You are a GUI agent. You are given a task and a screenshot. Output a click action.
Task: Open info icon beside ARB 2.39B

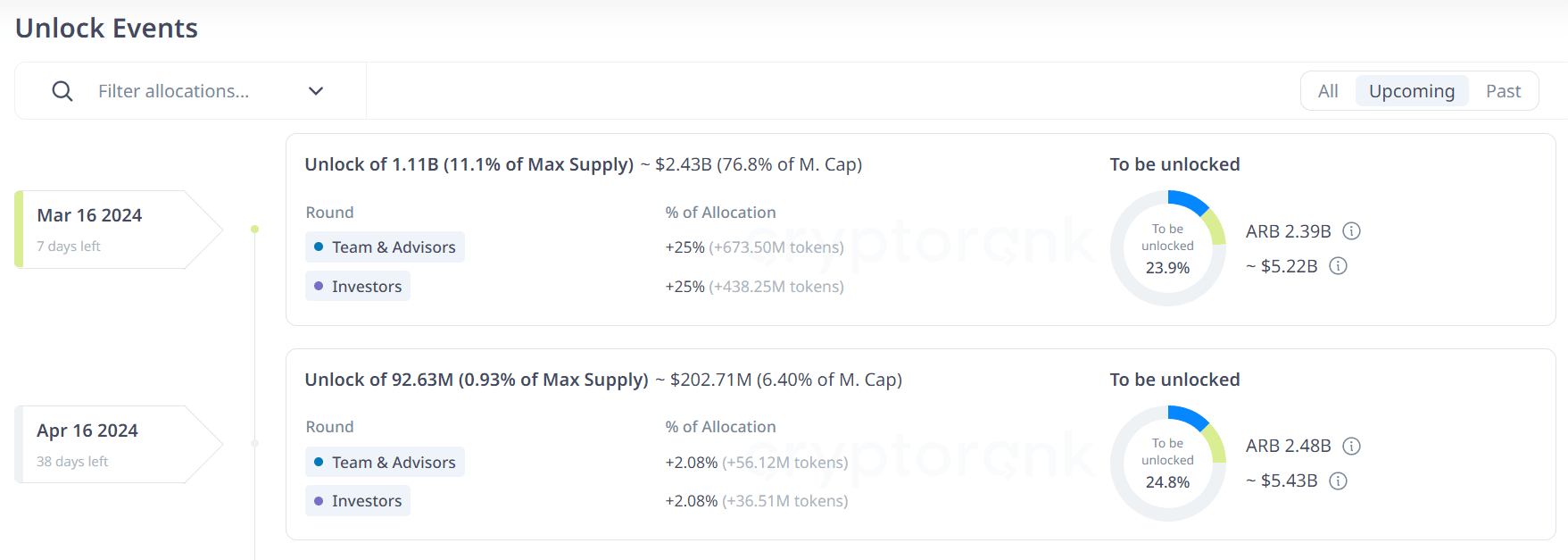click(x=1352, y=231)
